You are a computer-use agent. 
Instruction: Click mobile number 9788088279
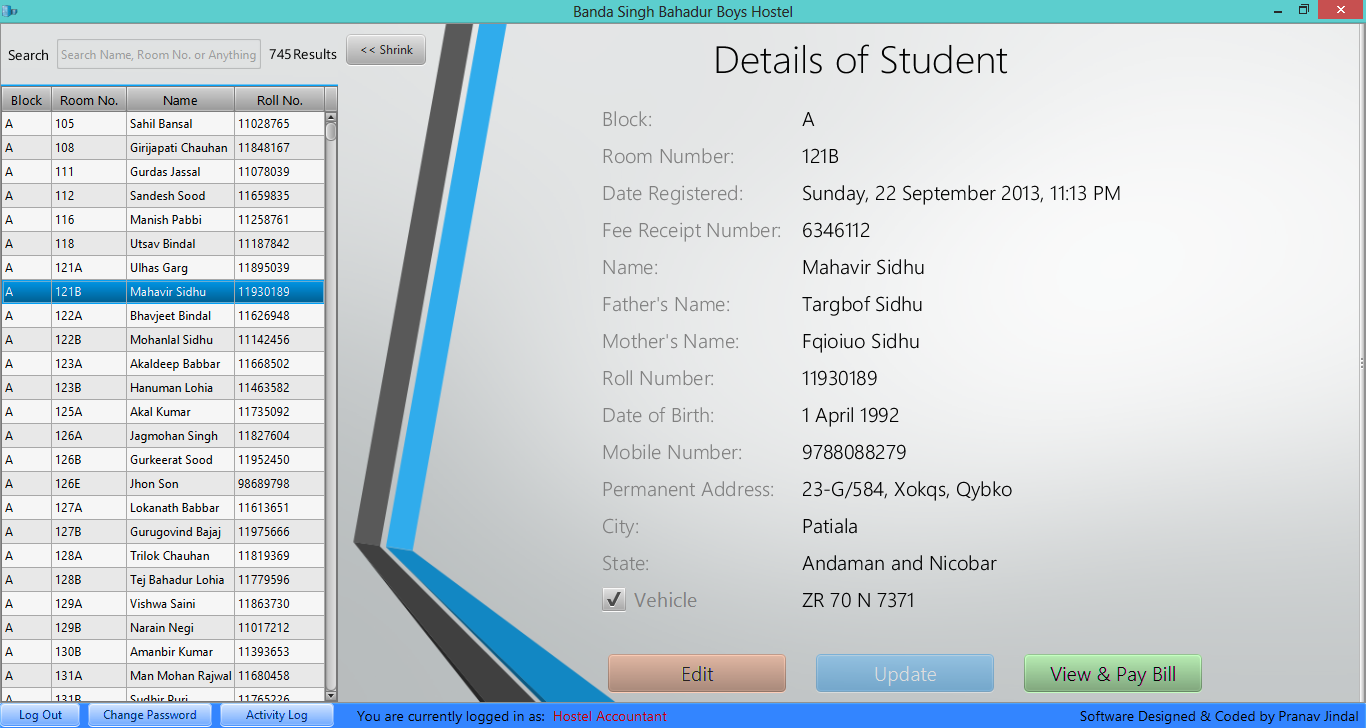[854, 452]
